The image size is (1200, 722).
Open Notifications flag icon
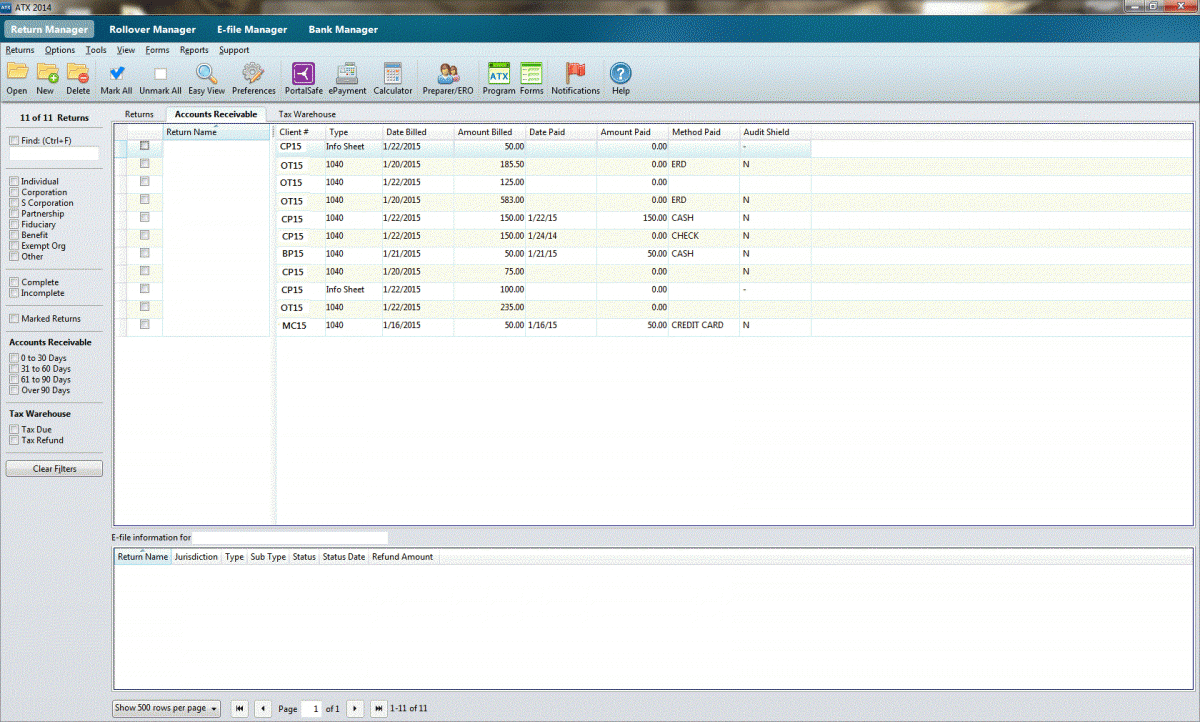coord(575,73)
